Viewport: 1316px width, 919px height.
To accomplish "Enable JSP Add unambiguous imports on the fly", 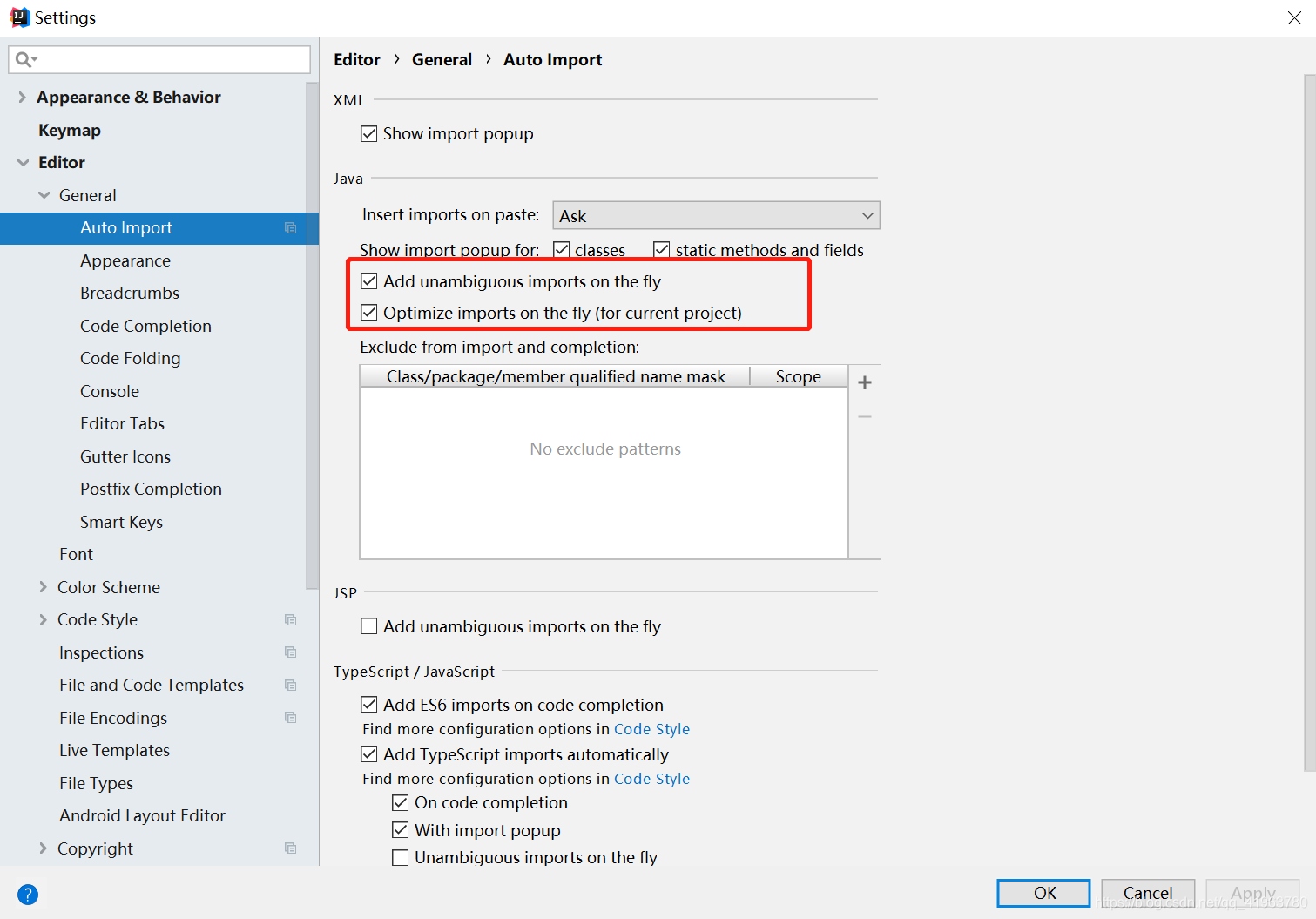I will point(369,626).
